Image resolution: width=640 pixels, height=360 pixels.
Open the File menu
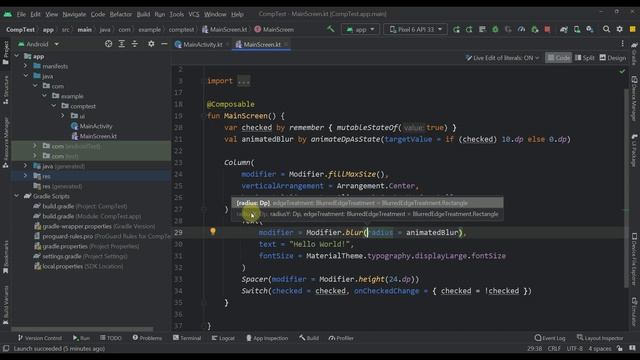[21, 14]
